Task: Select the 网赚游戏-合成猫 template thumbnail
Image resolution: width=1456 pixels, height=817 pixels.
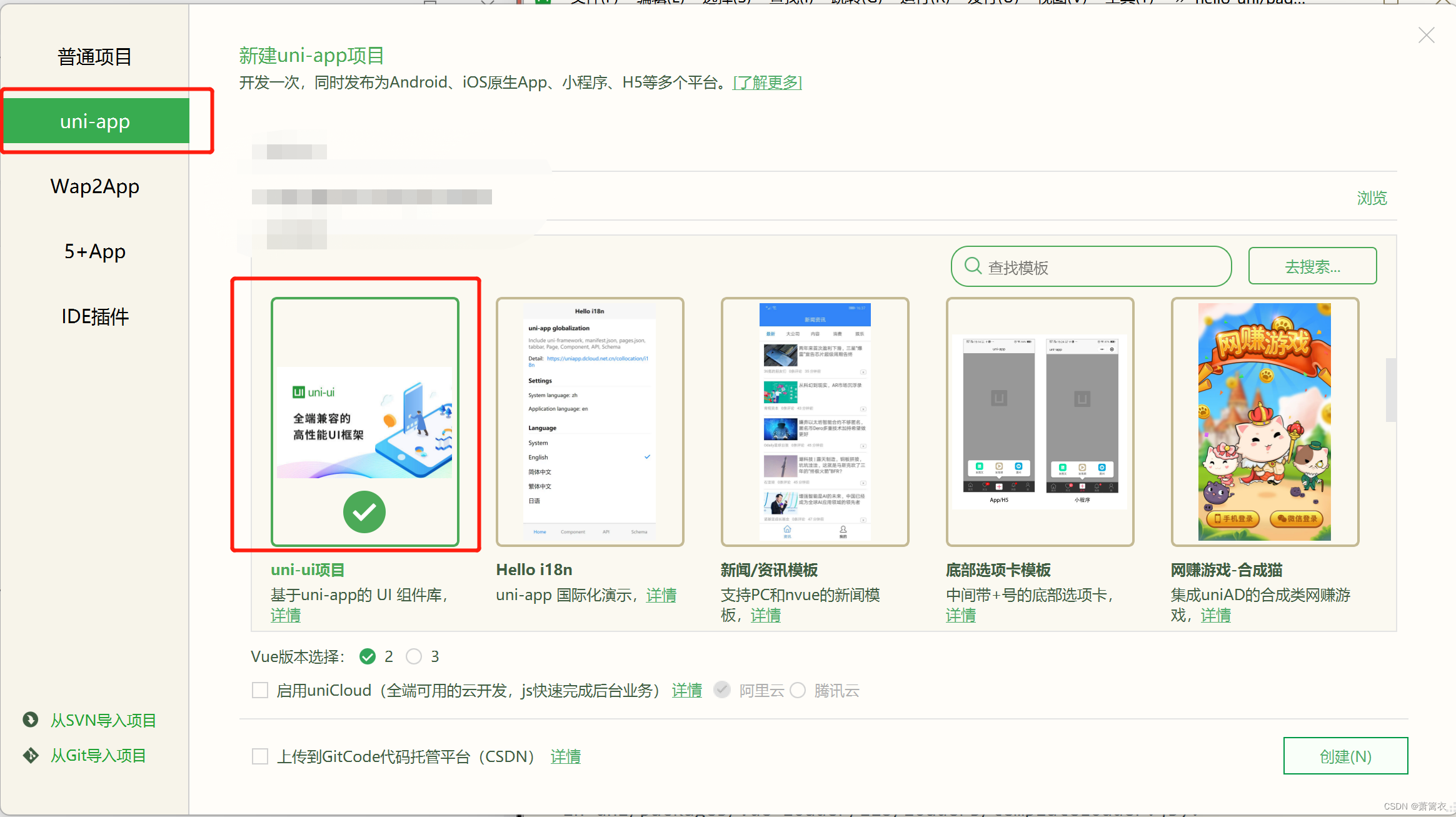Action: (x=1265, y=422)
